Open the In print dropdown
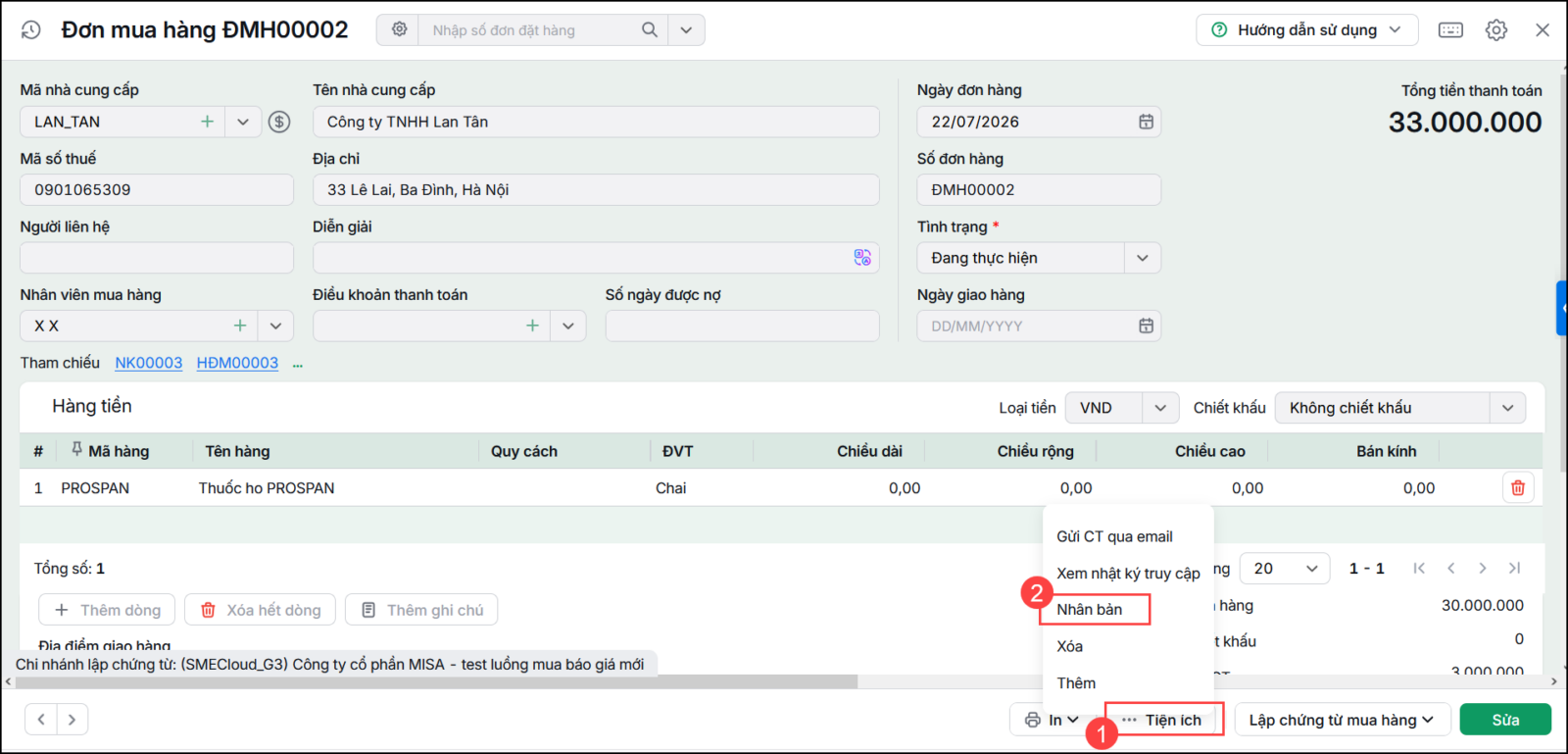 coord(1052,720)
